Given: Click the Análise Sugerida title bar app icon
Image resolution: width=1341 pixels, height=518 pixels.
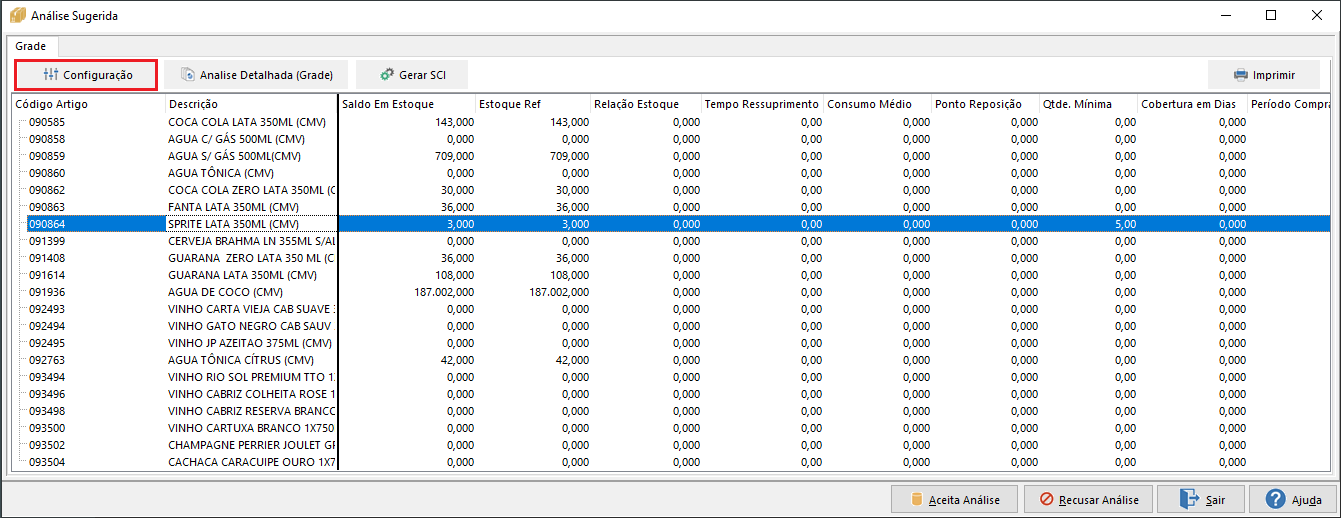Looking at the screenshot, I should [x=17, y=15].
